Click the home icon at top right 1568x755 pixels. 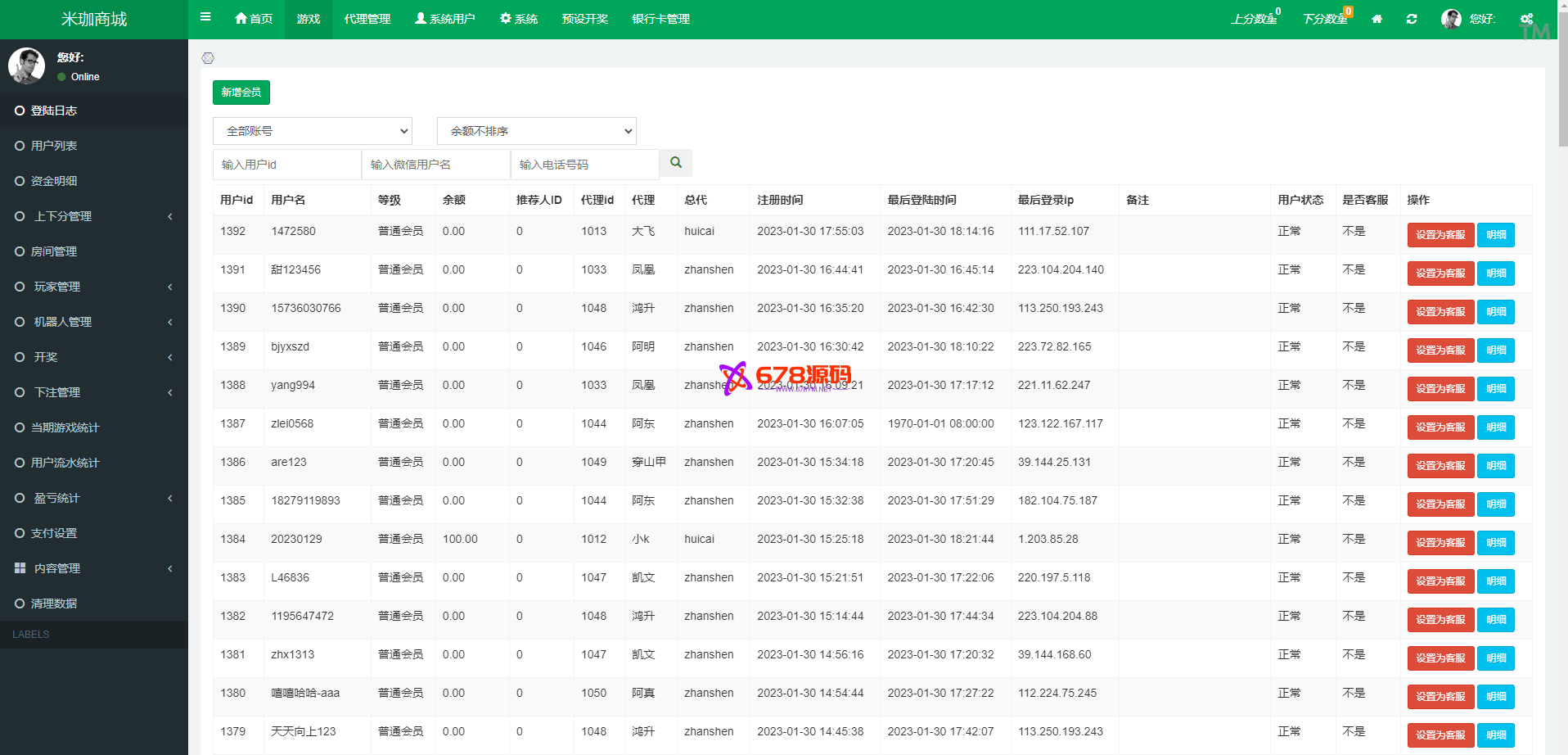point(1377,19)
